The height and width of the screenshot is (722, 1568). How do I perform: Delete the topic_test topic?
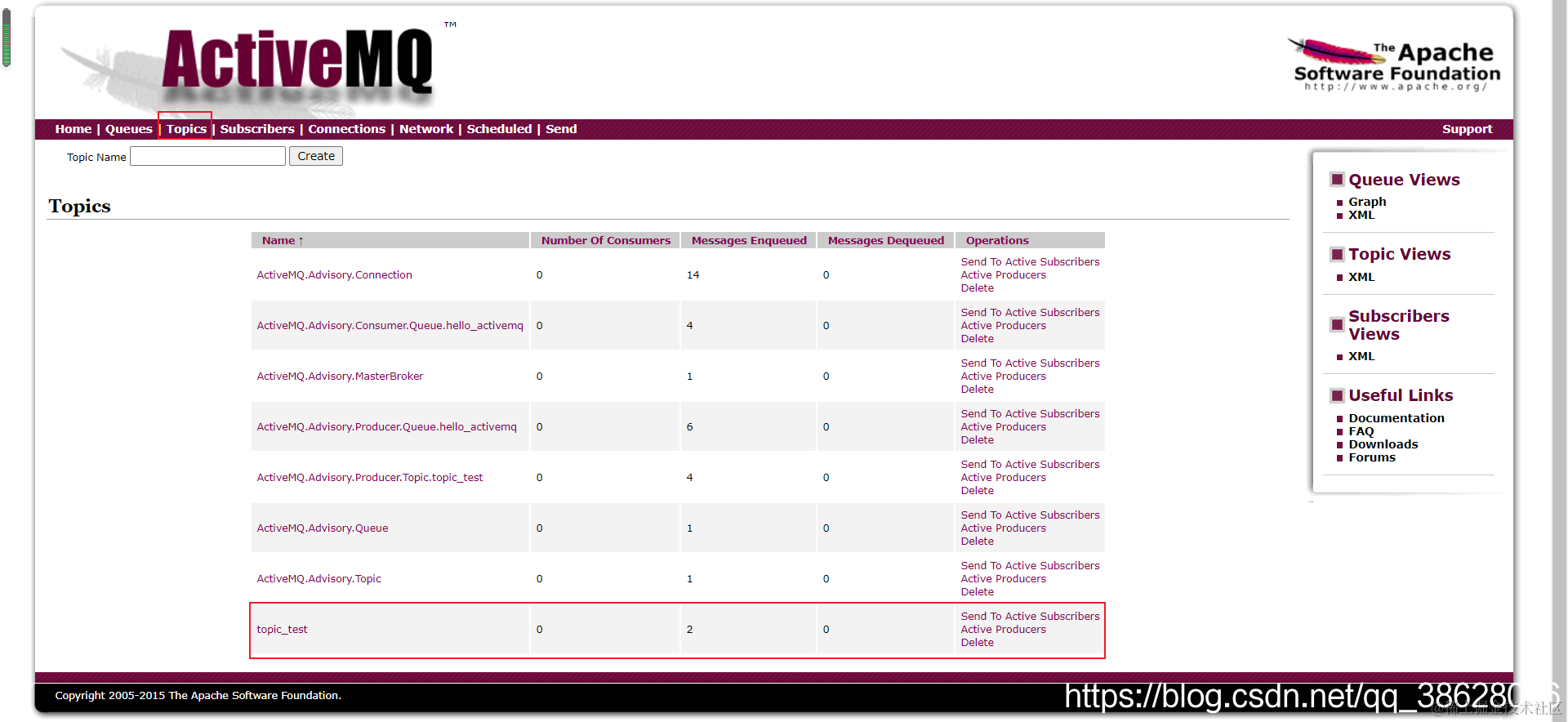977,643
